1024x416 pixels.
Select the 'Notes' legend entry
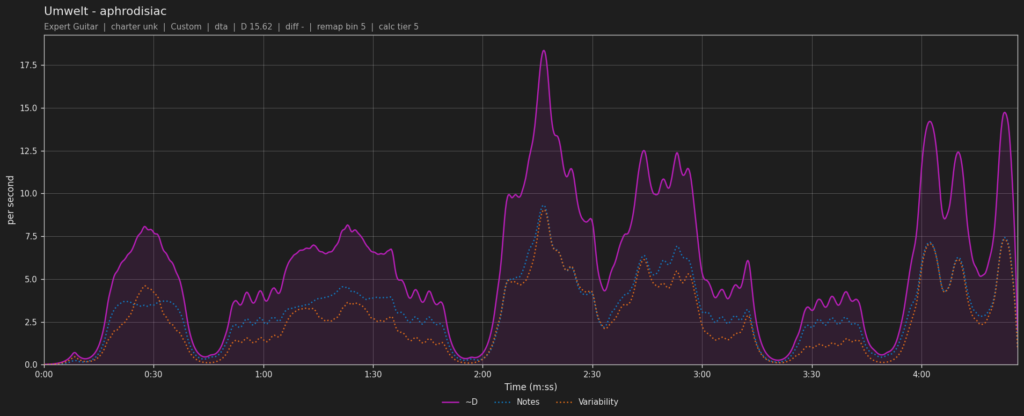[515, 402]
